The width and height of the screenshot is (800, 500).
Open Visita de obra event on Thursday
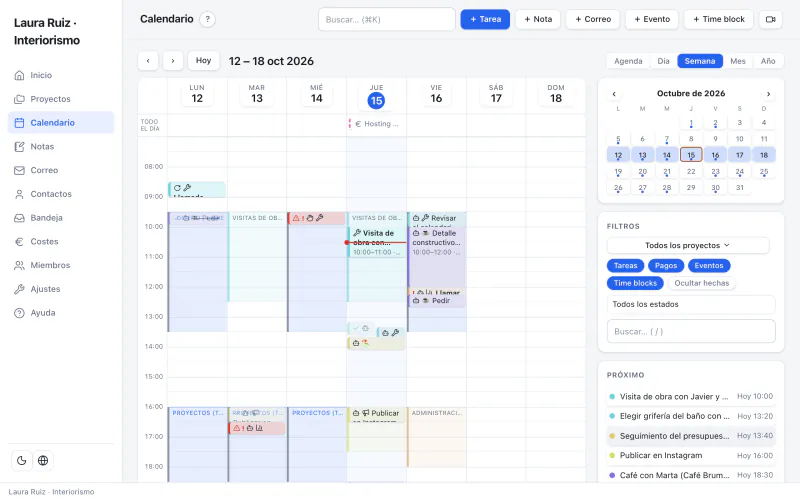pos(377,242)
